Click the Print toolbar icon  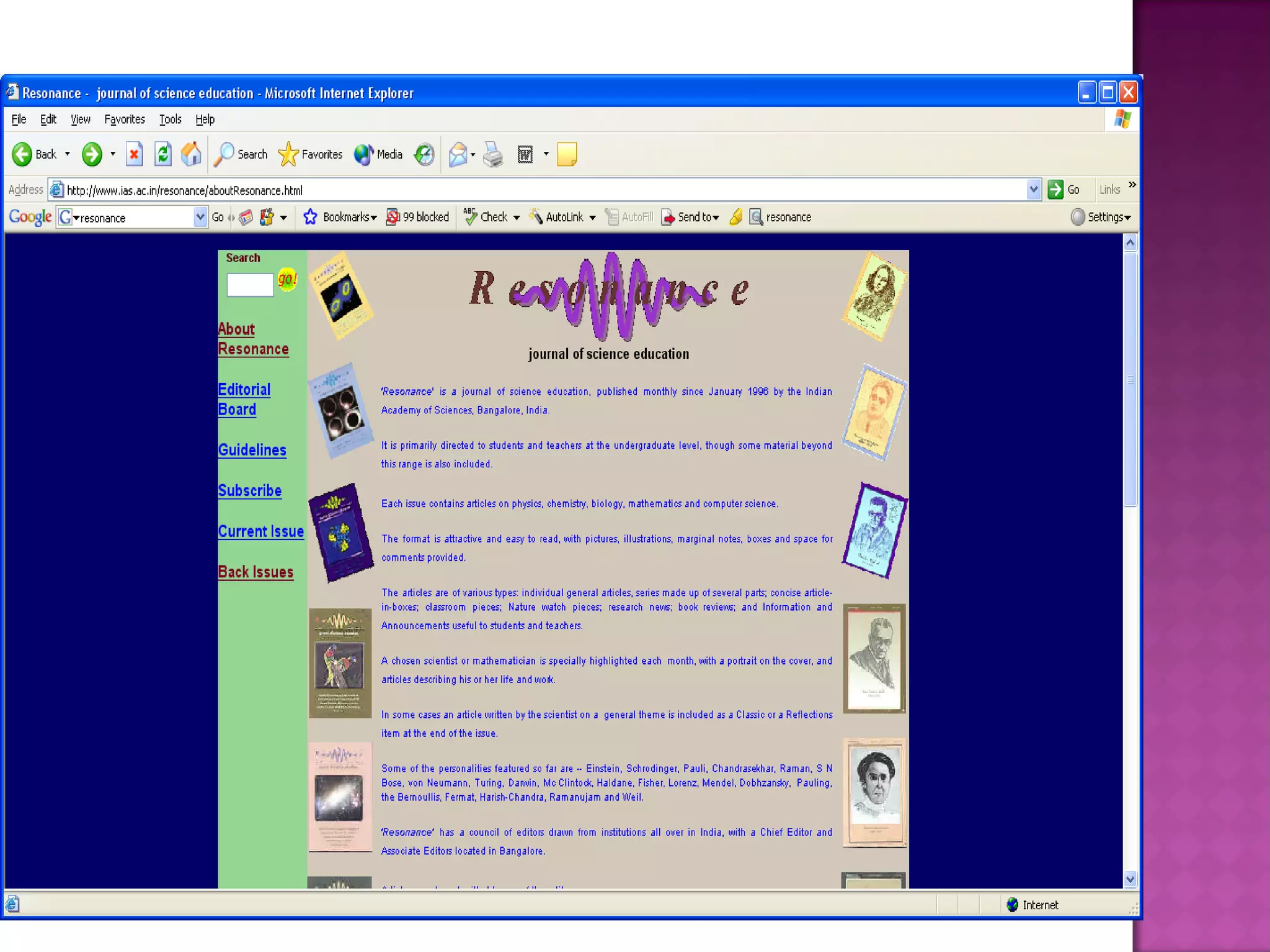tap(493, 154)
